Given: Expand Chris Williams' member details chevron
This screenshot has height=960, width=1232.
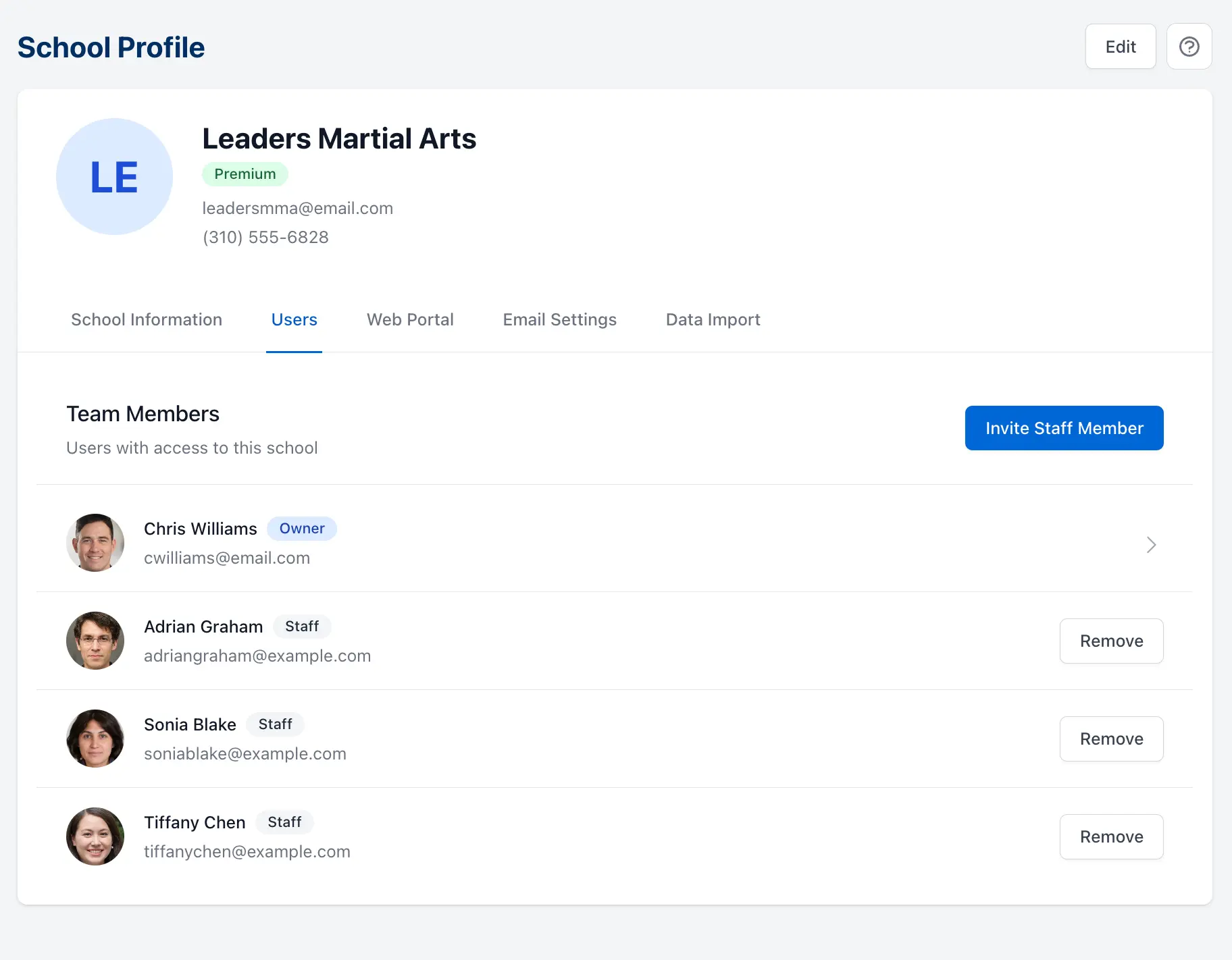Looking at the screenshot, I should coord(1151,544).
